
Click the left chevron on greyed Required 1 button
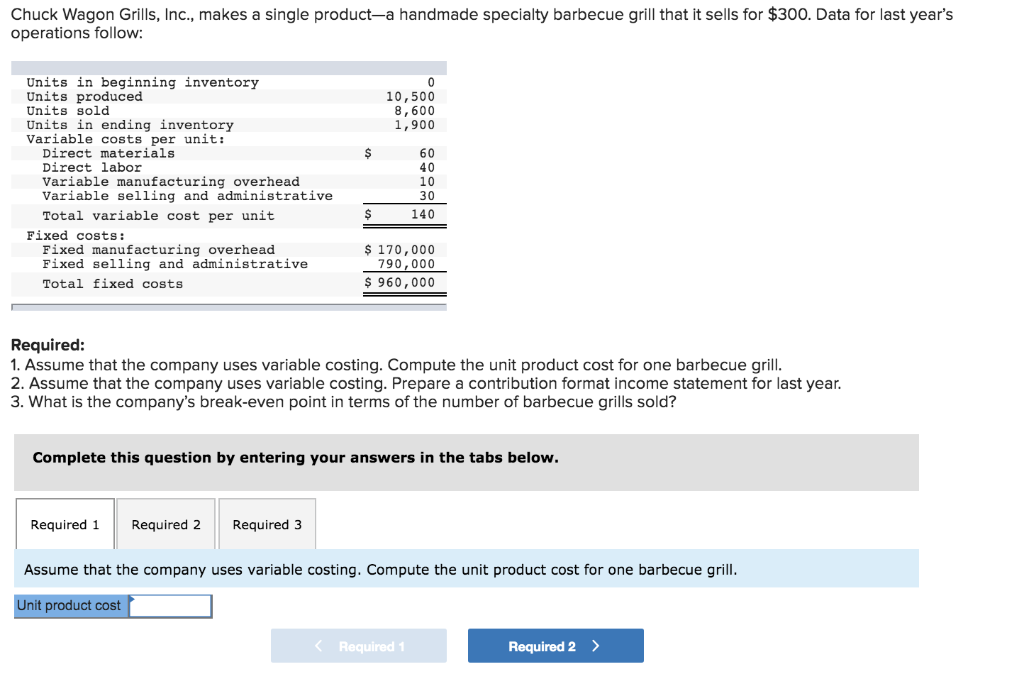pos(319,646)
